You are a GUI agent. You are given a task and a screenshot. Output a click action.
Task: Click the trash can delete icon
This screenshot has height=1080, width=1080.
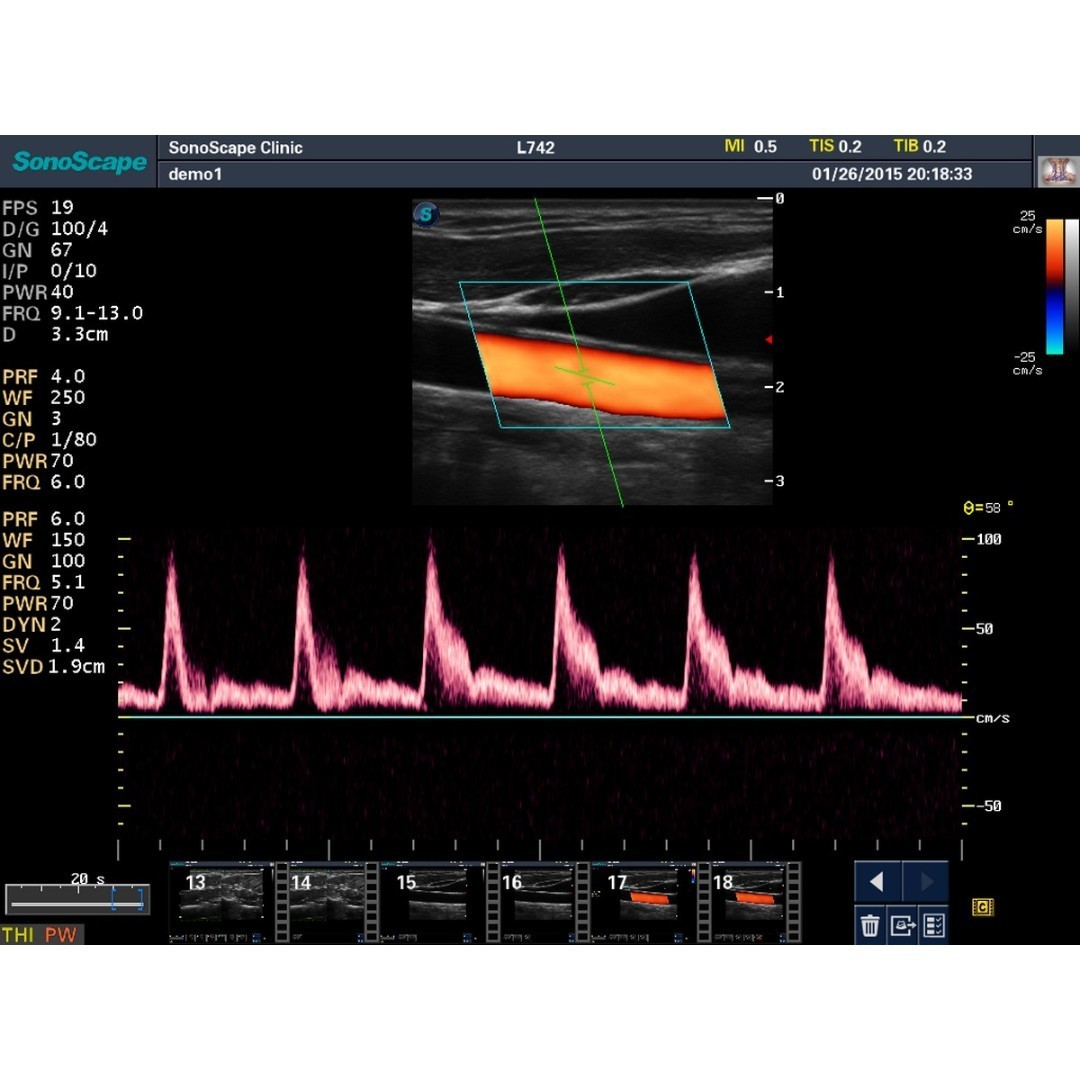pos(870,925)
